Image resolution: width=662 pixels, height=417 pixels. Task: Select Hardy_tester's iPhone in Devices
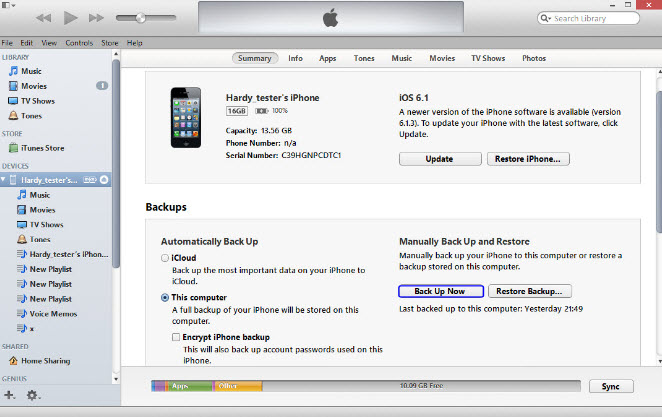coord(56,180)
